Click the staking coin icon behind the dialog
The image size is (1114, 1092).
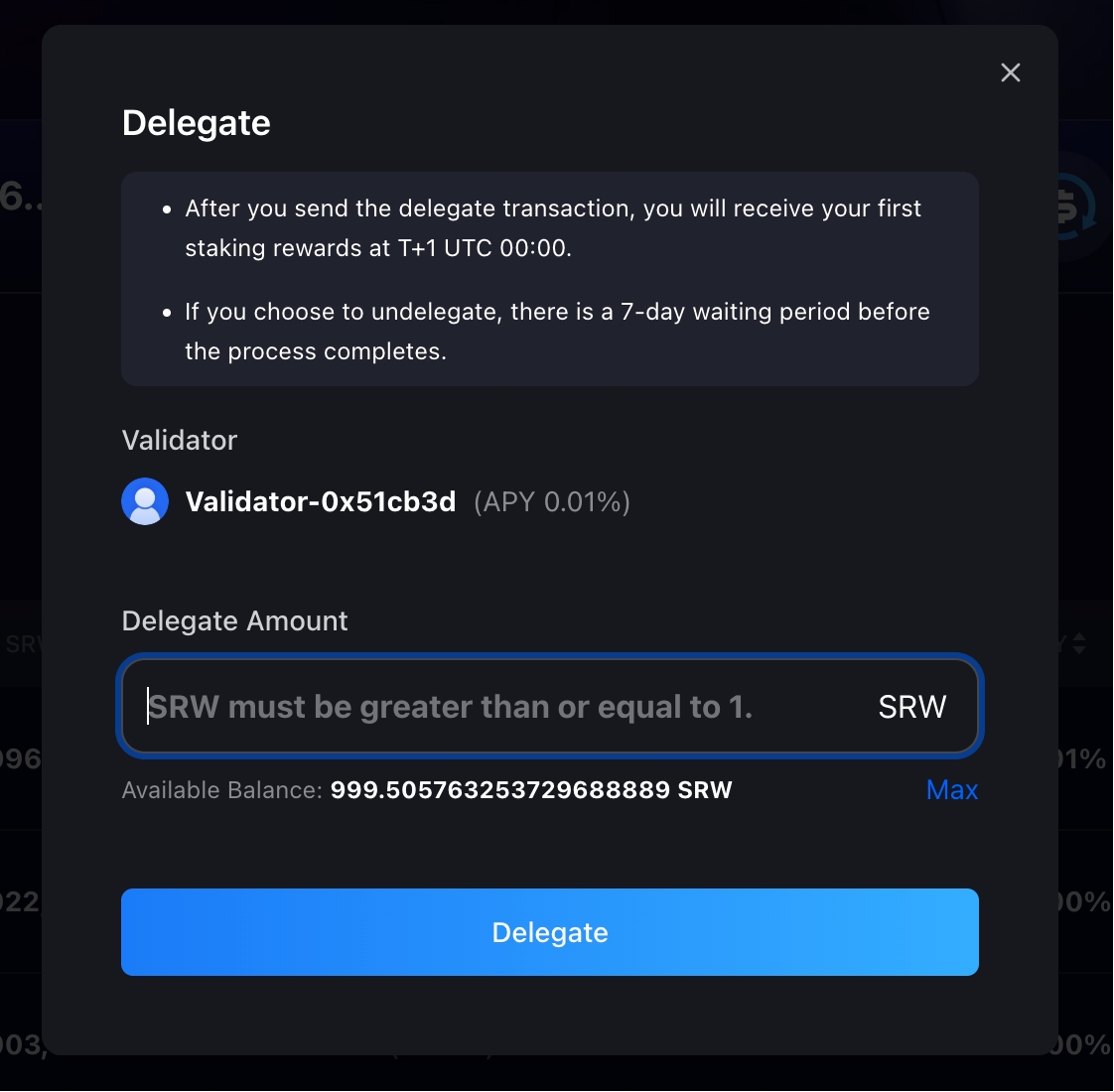1076,206
